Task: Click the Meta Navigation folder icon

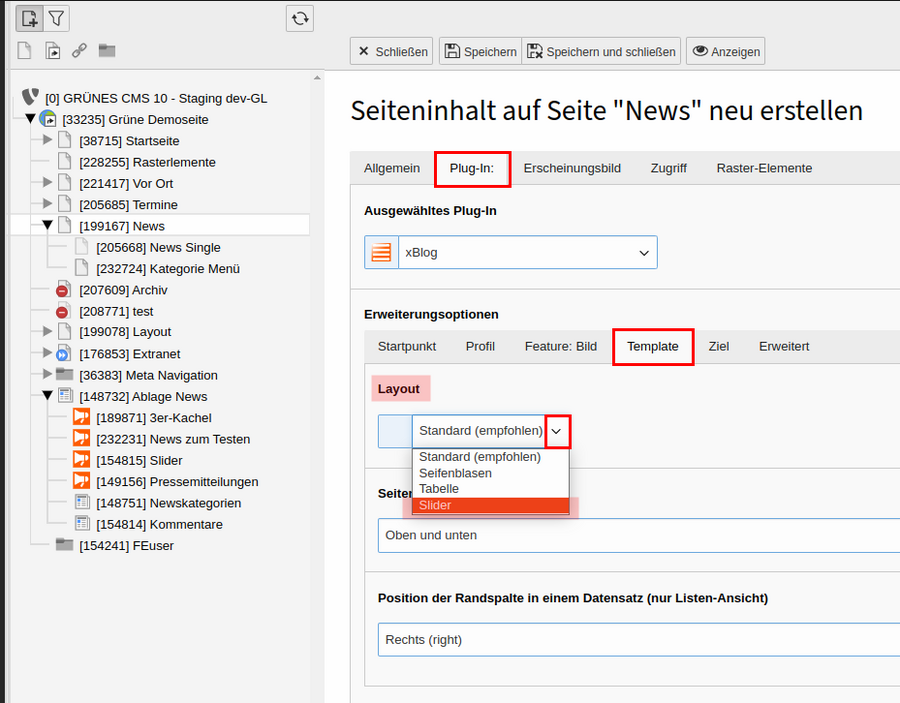Action: point(64,375)
